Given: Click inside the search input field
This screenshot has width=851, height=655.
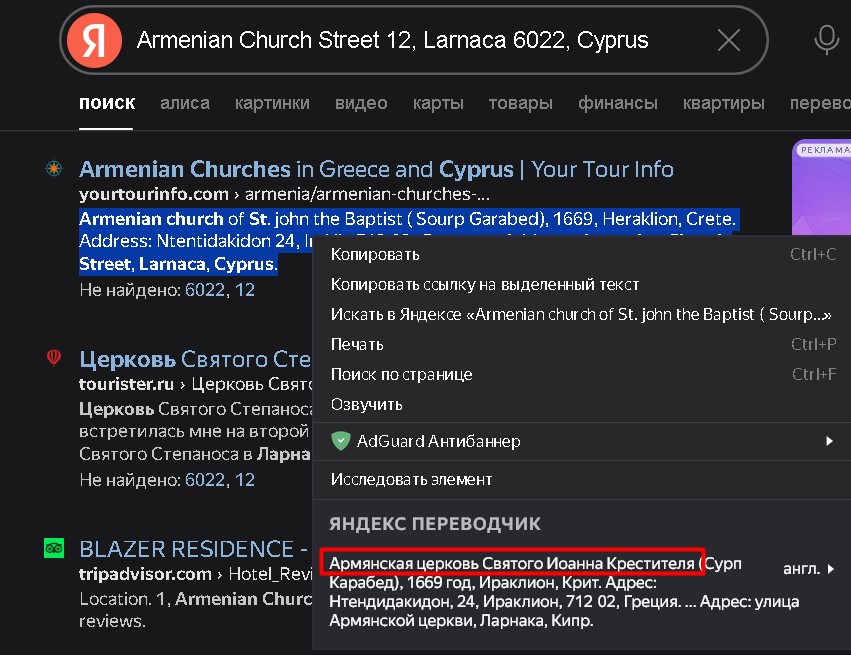Looking at the screenshot, I should pos(400,39).
